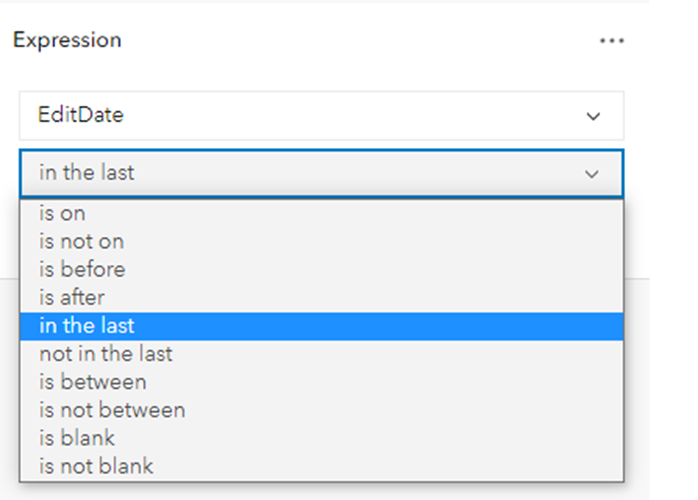Screen dimensions: 698x500
Task: Click the Expression section heading
Action: (x=67, y=40)
